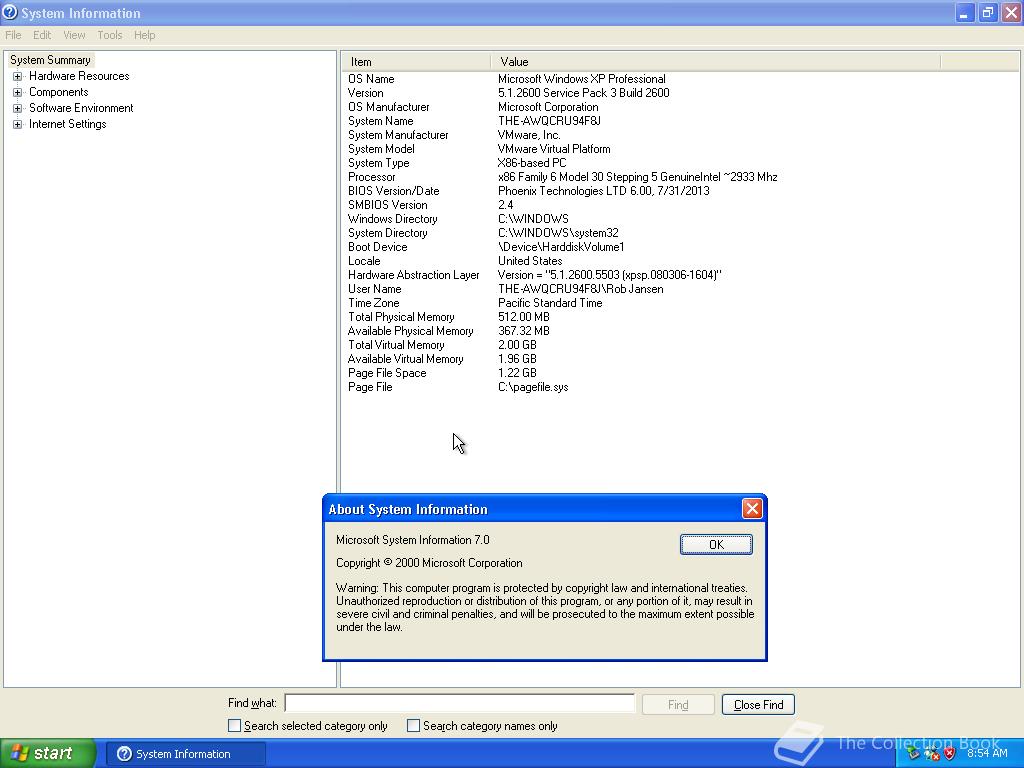Select Internet Settings tree item label

pyautogui.click(x=67, y=124)
